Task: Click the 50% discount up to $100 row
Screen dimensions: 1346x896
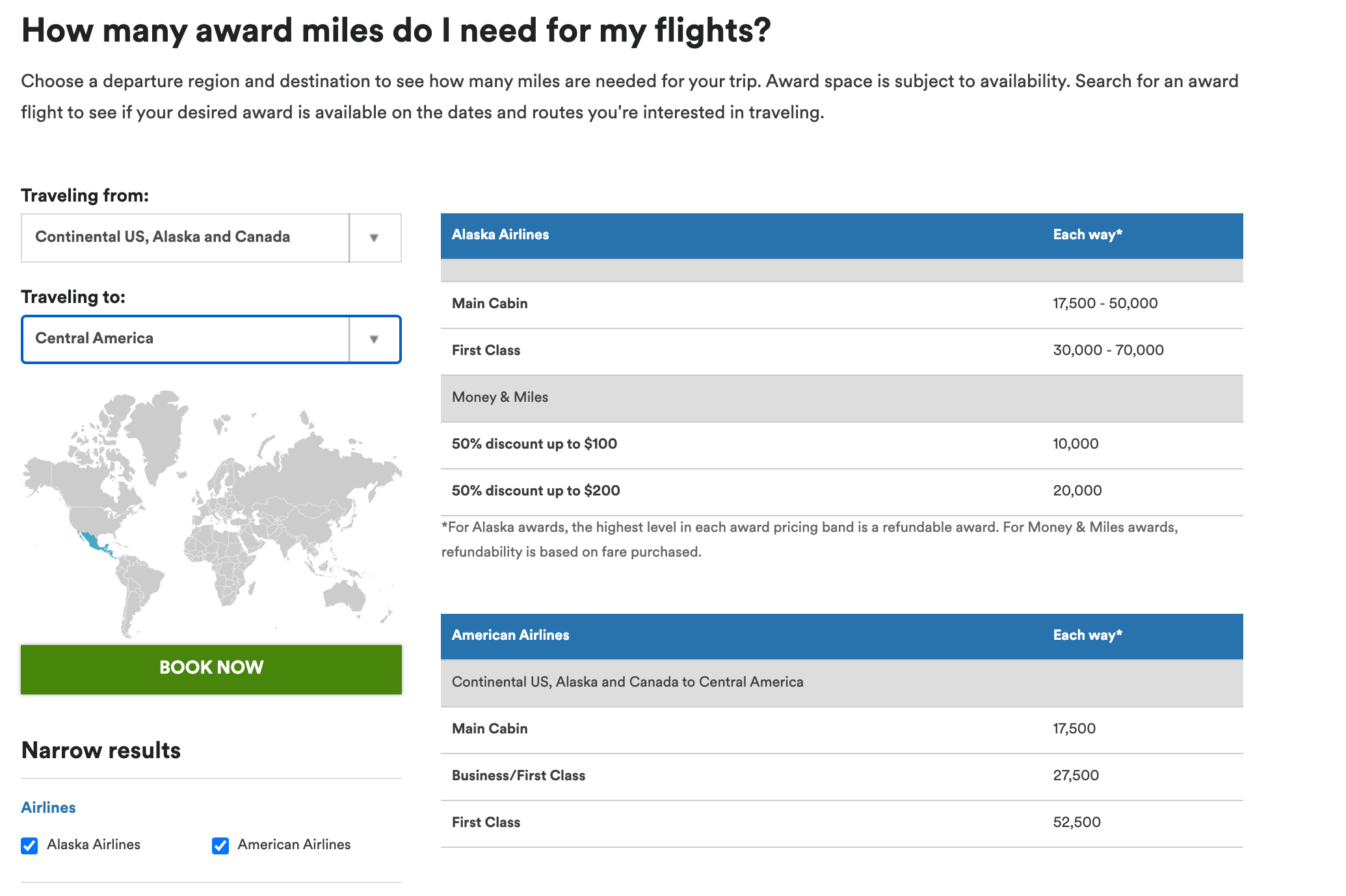Action: click(841, 445)
